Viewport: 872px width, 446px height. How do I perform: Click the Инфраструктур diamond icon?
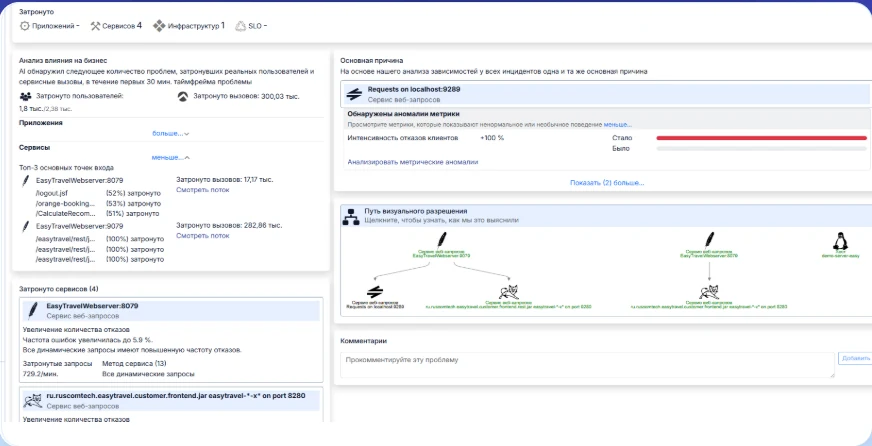click(x=159, y=26)
